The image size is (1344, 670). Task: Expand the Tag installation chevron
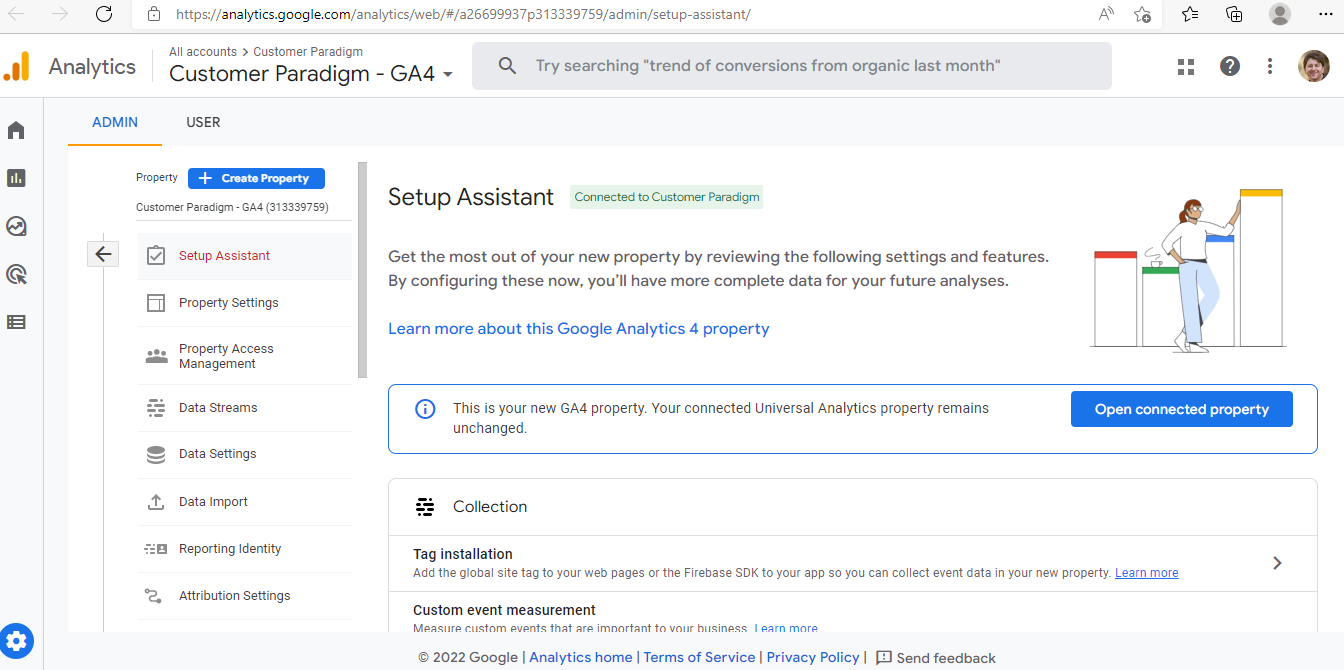click(1277, 563)
